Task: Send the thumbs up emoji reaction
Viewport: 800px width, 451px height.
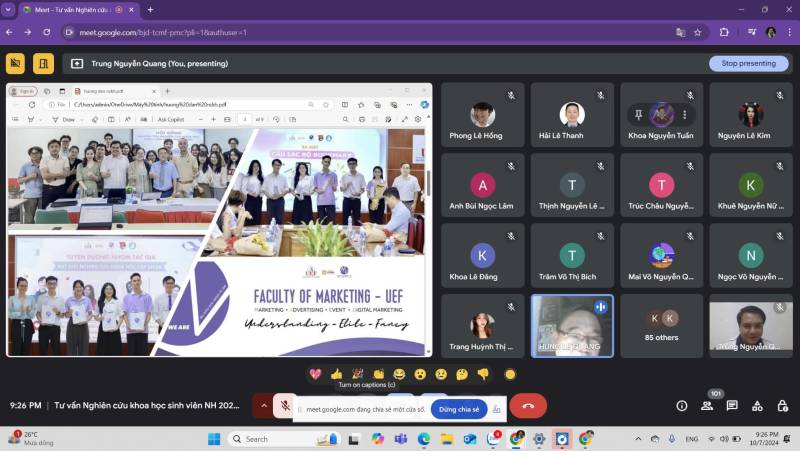Action: pos(336,374)
